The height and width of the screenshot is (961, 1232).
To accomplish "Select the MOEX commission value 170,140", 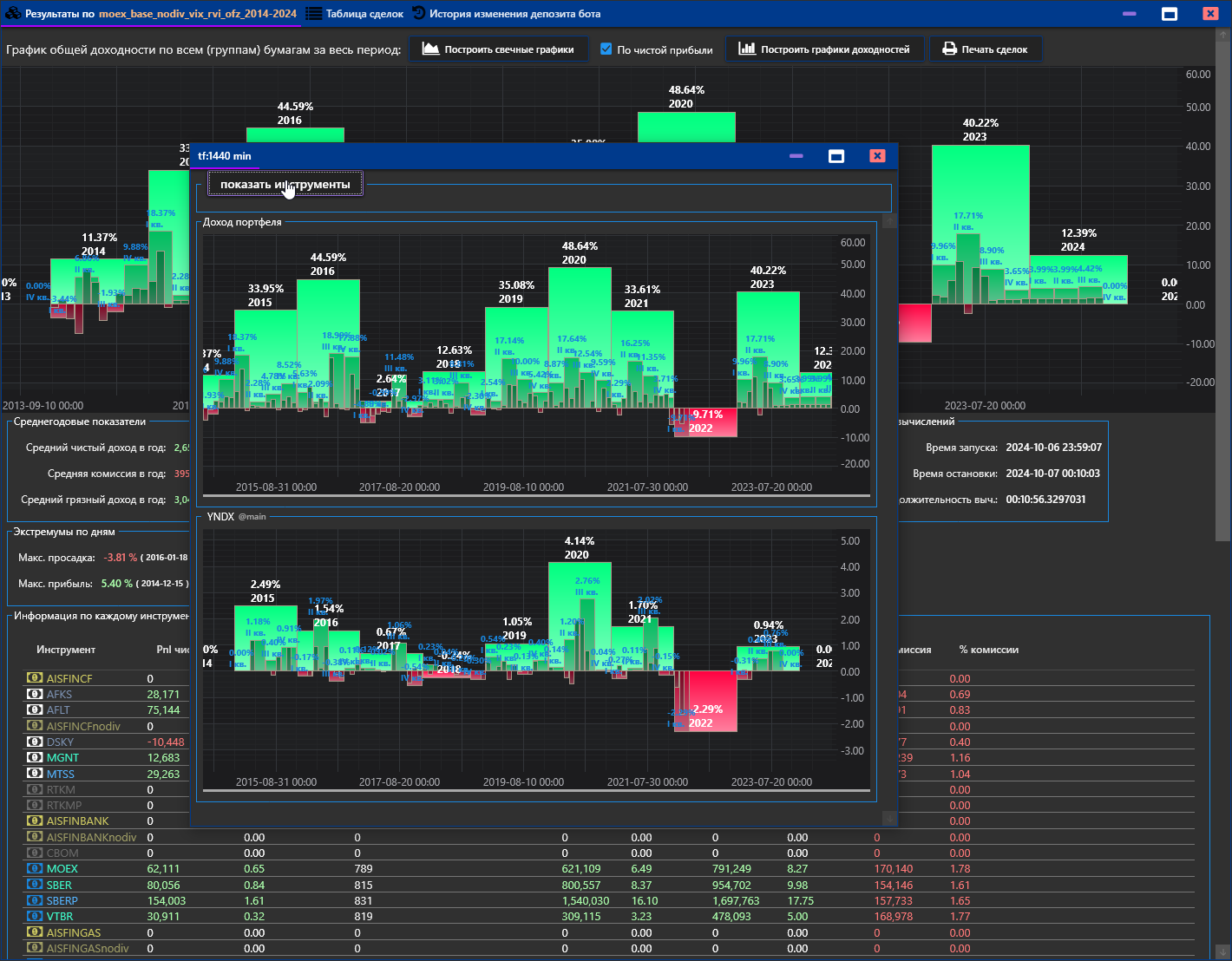I will [x=894, y=869].
